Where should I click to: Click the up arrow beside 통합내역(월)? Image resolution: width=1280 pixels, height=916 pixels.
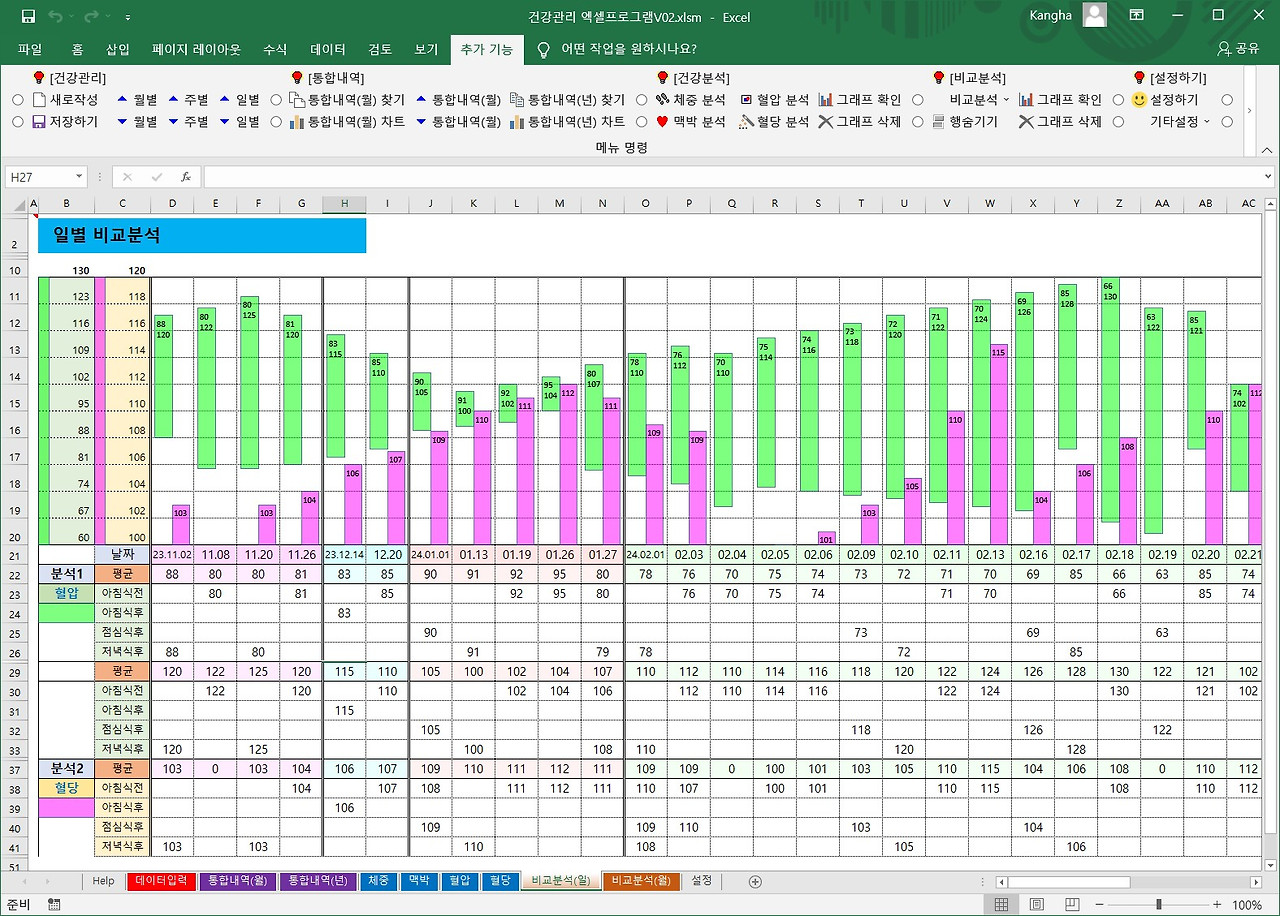click(421, 100)
